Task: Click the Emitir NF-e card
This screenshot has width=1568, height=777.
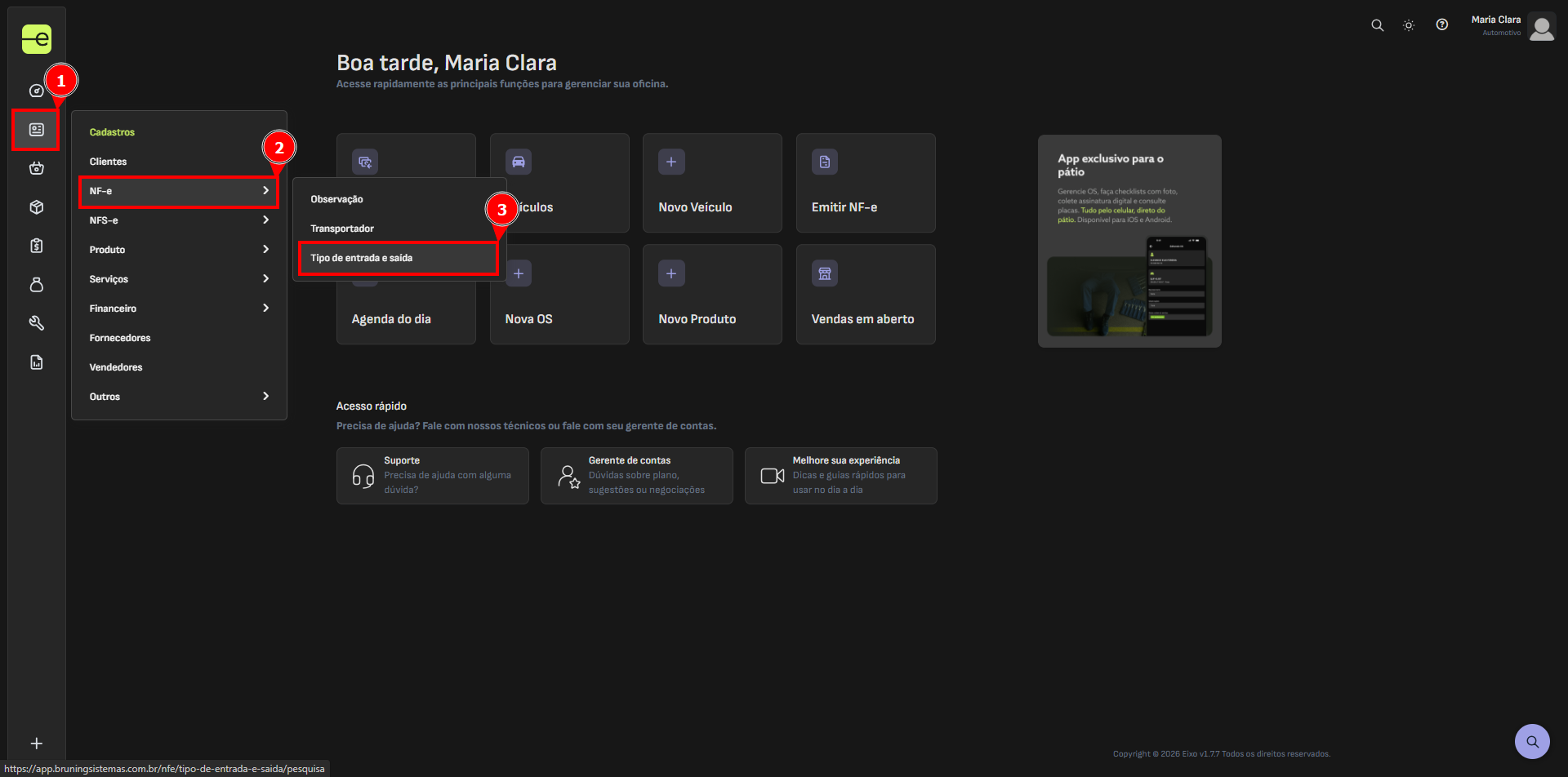Action: [865, 183]
